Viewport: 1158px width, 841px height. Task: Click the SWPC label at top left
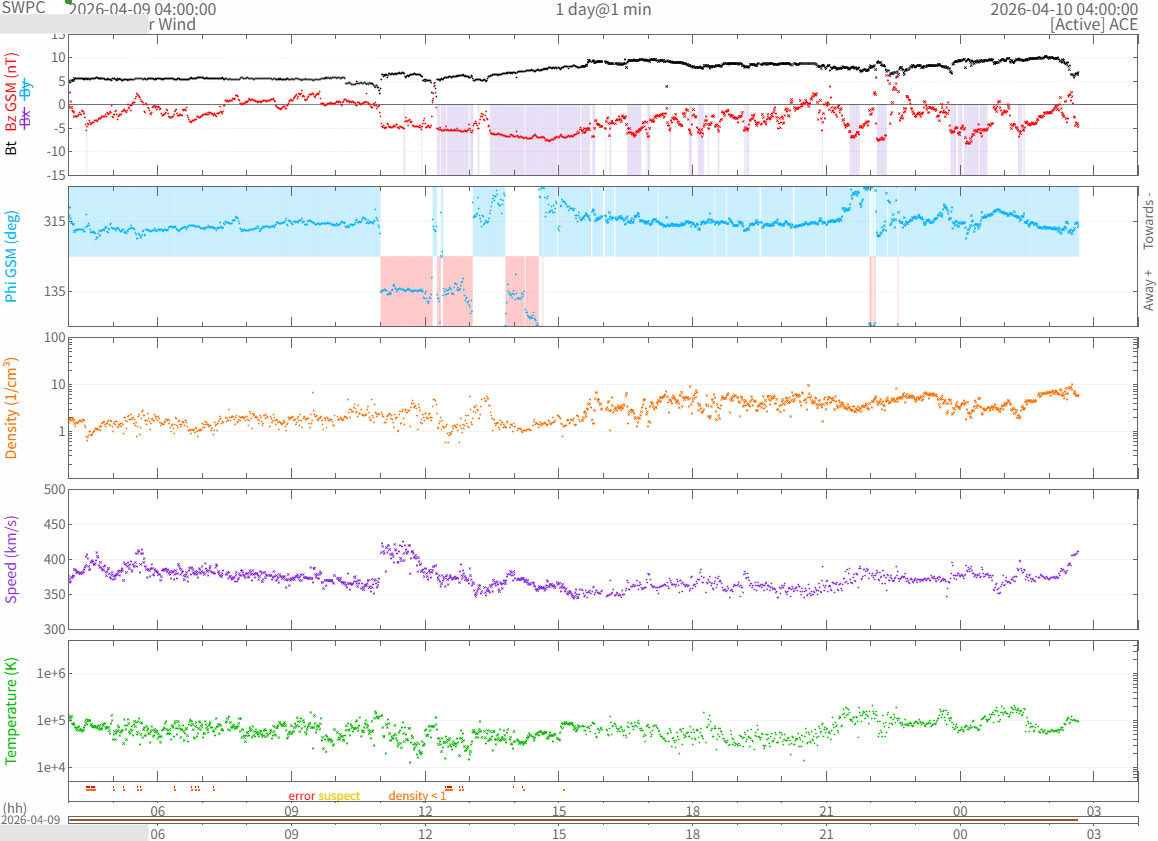pyautogui.click(x=24, y=7)
